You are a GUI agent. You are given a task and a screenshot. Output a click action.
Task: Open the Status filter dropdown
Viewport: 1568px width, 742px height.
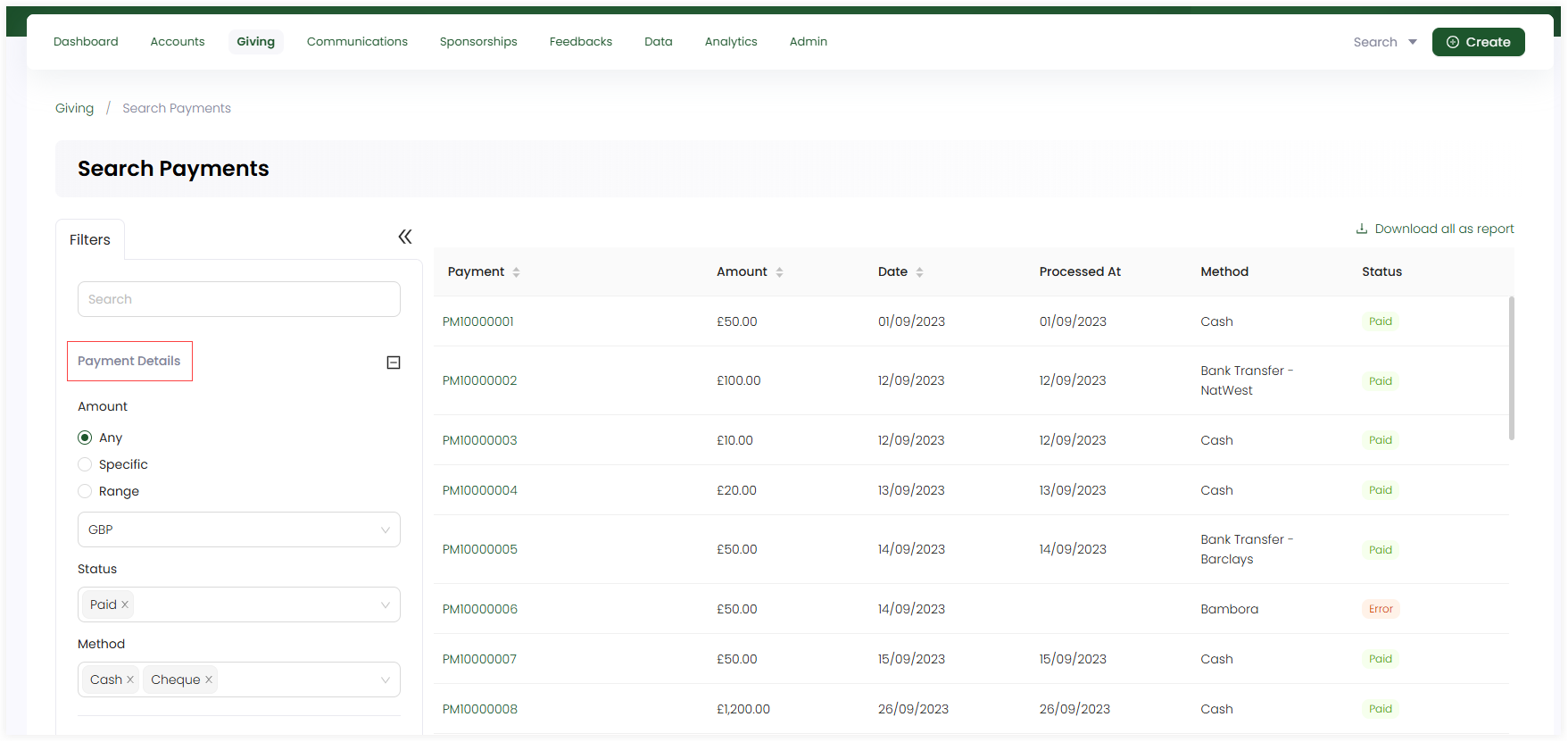[239, 604]
